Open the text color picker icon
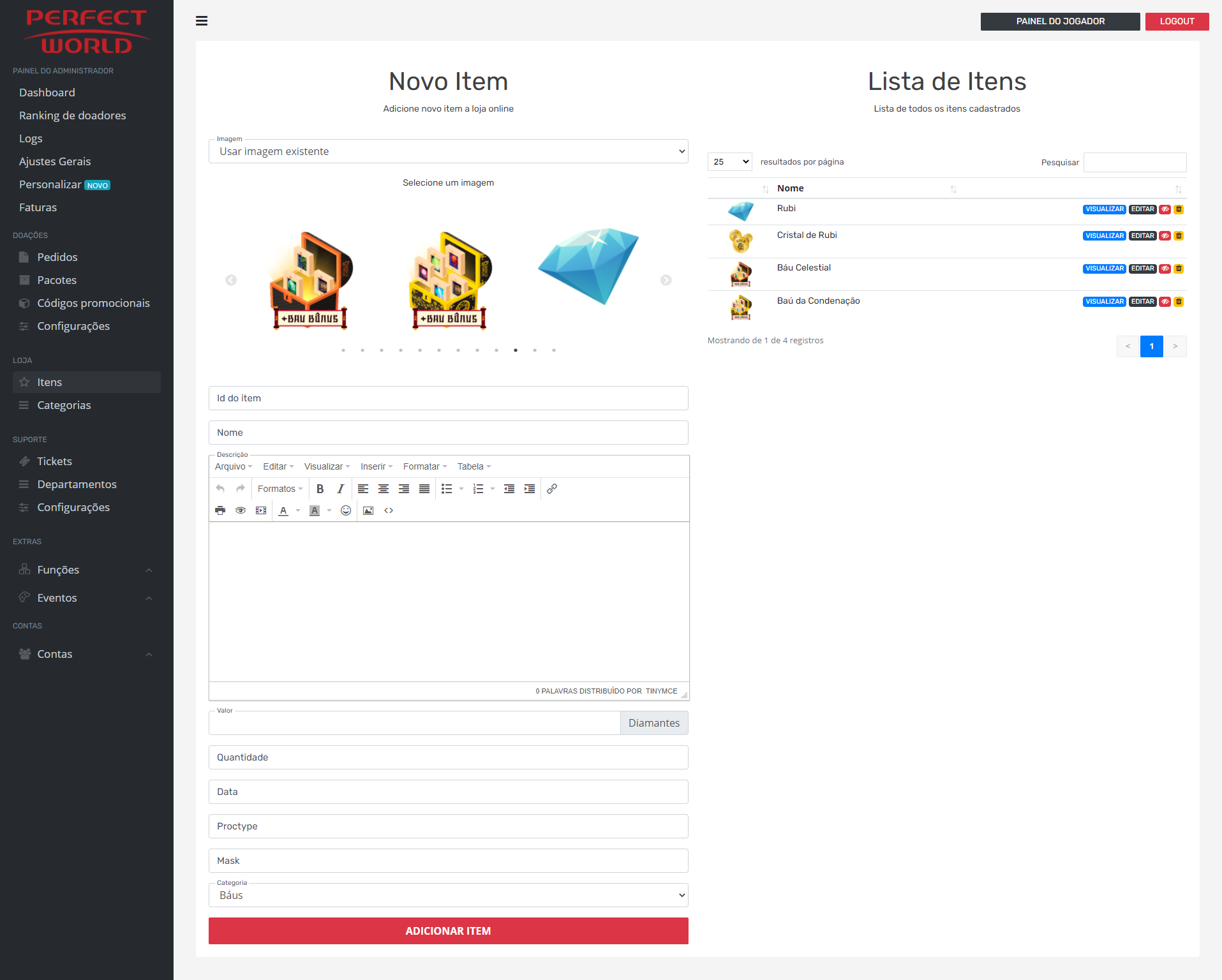Image resolution: width=1222 pixels, height=980 pixels. pyautogui.click(x=283, y=510)
